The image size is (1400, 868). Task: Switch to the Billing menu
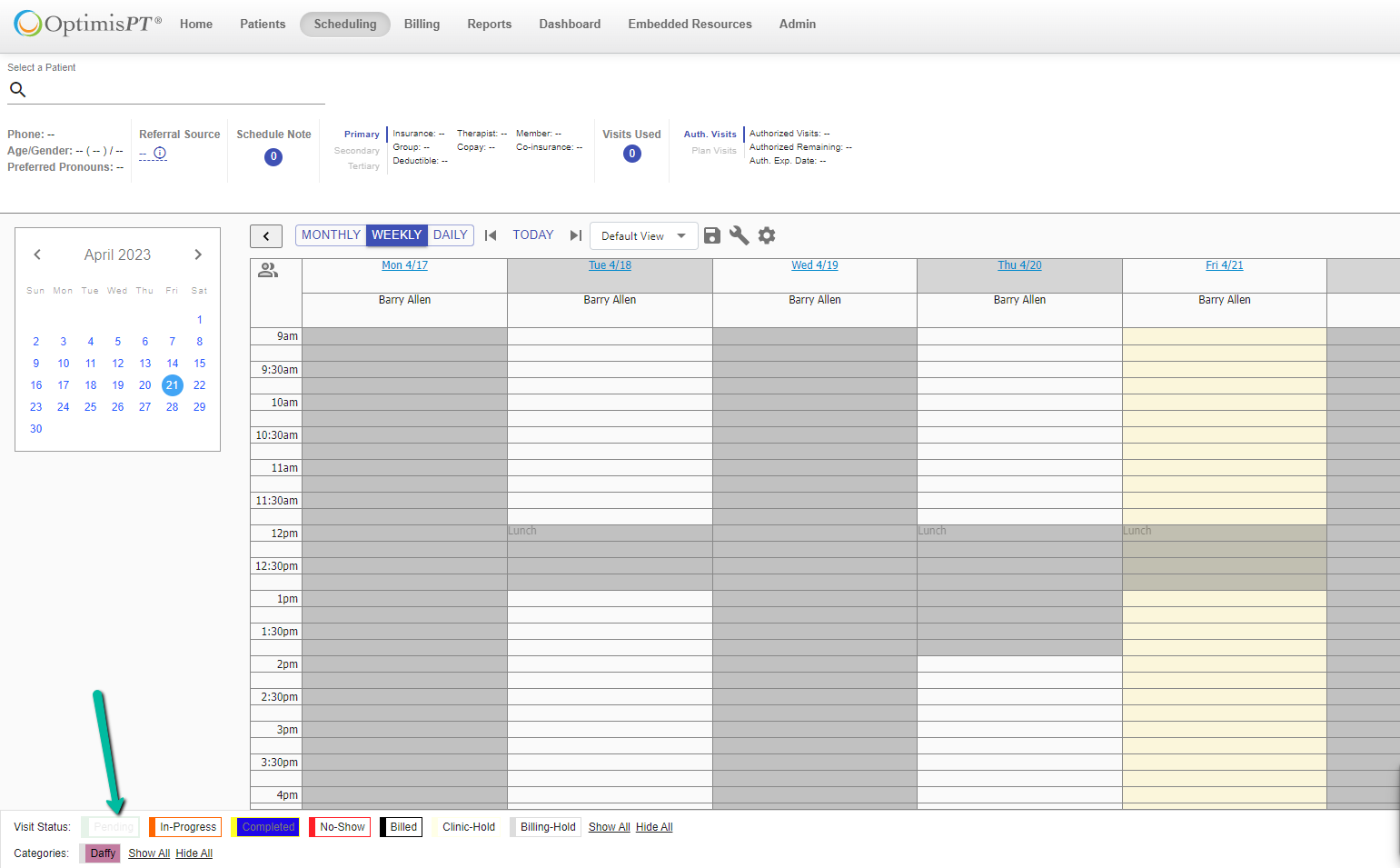[422, 25]
